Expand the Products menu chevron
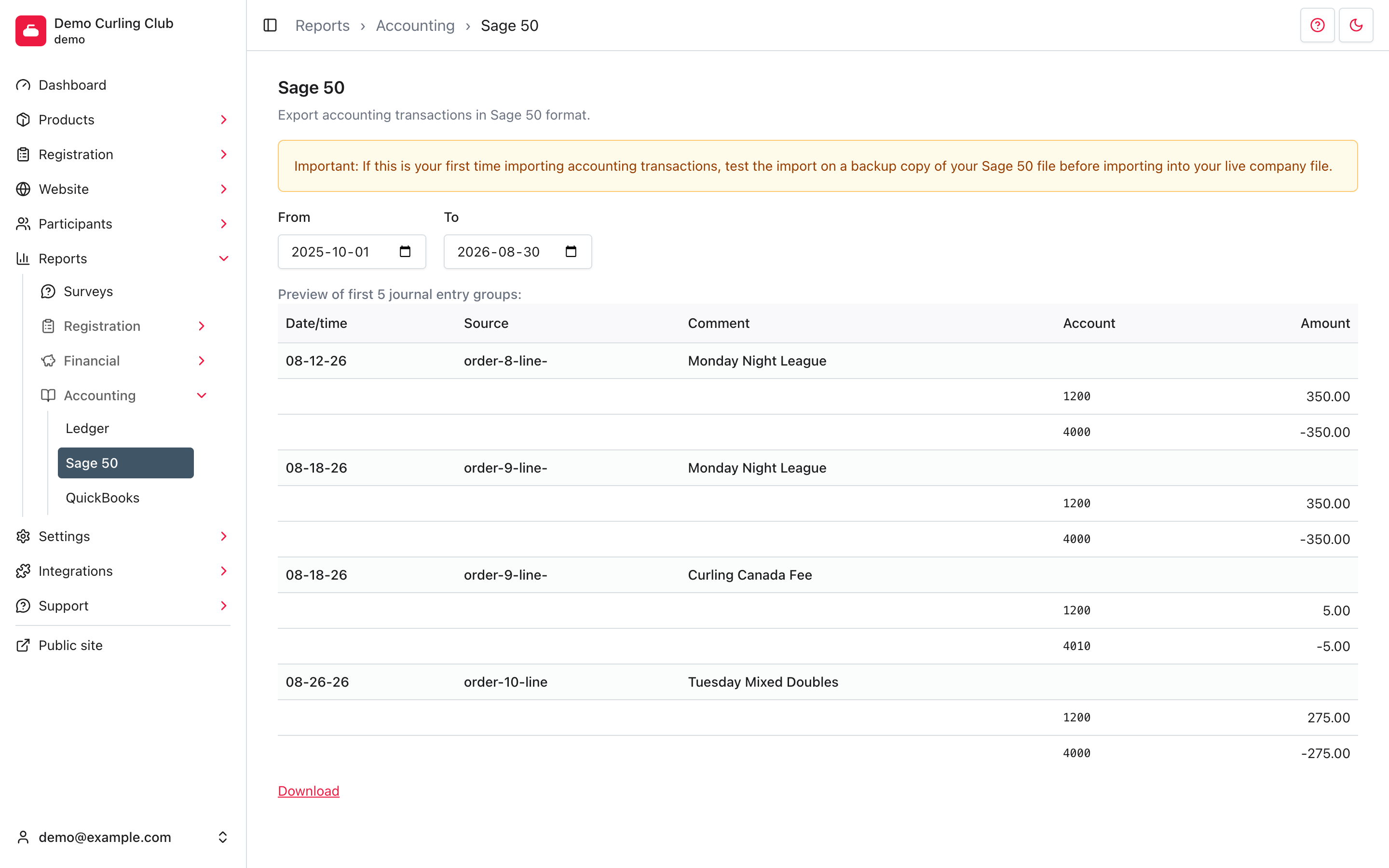The height and width of the screenshot is (868, 1389). (x=224, y=120)
